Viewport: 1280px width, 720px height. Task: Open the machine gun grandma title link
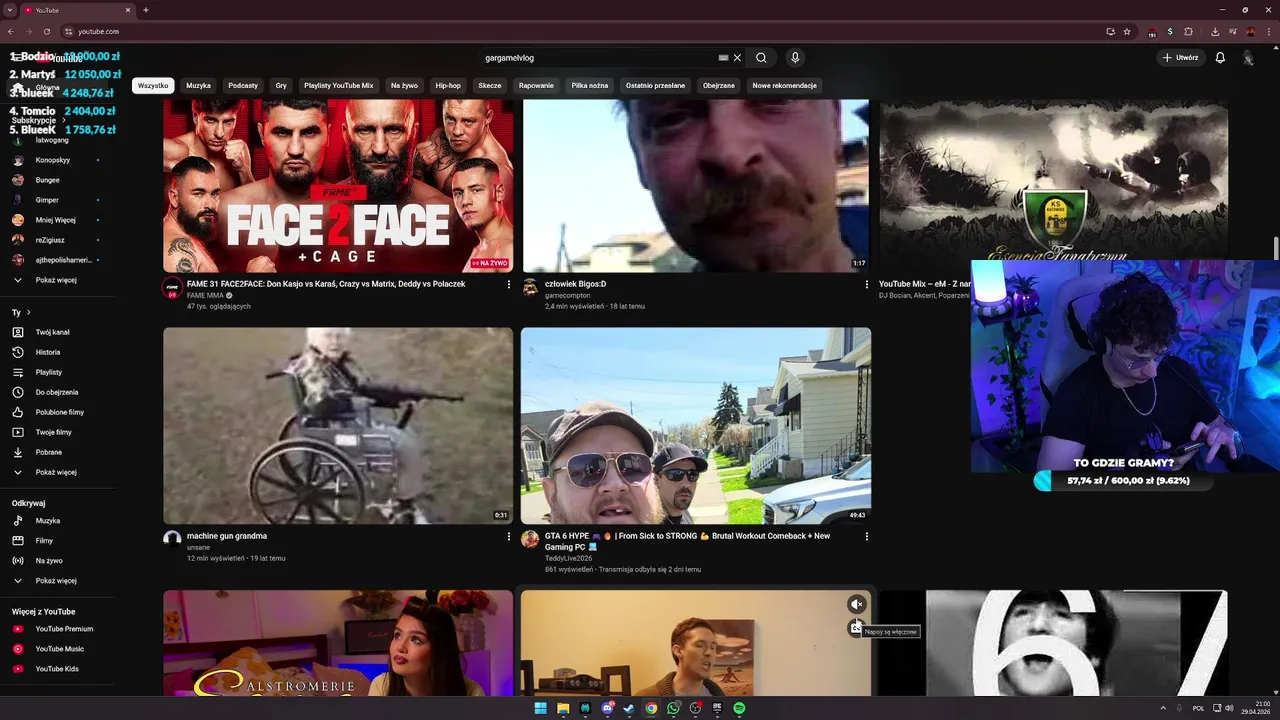(227, 536)
